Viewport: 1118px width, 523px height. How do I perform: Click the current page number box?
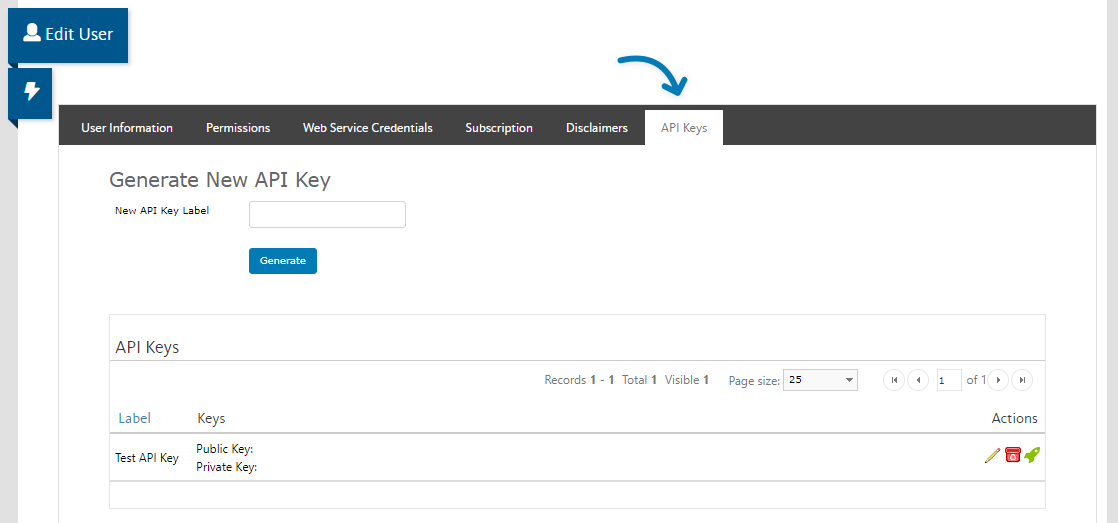(x=949, y=380)
